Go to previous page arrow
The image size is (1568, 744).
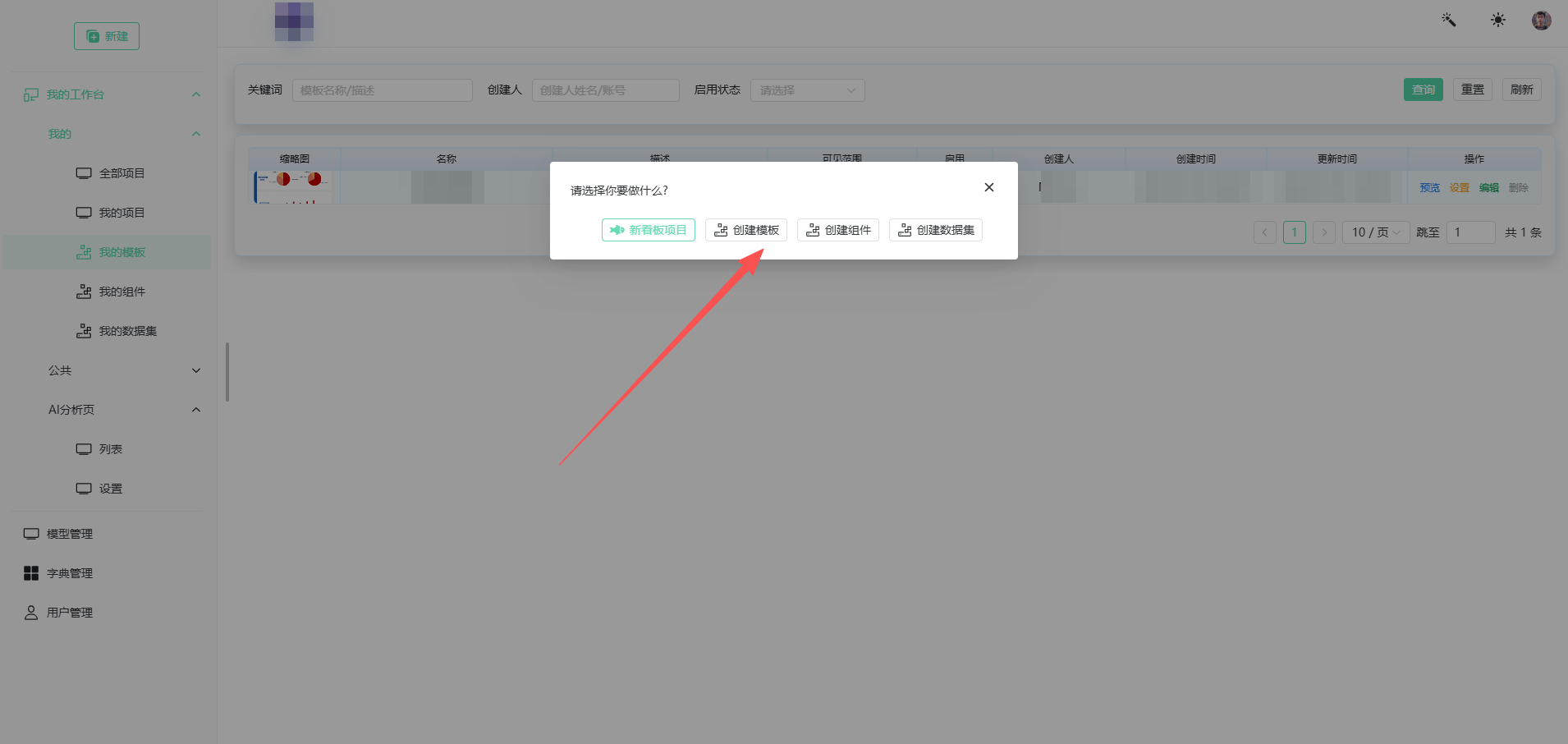(1265, 232)
